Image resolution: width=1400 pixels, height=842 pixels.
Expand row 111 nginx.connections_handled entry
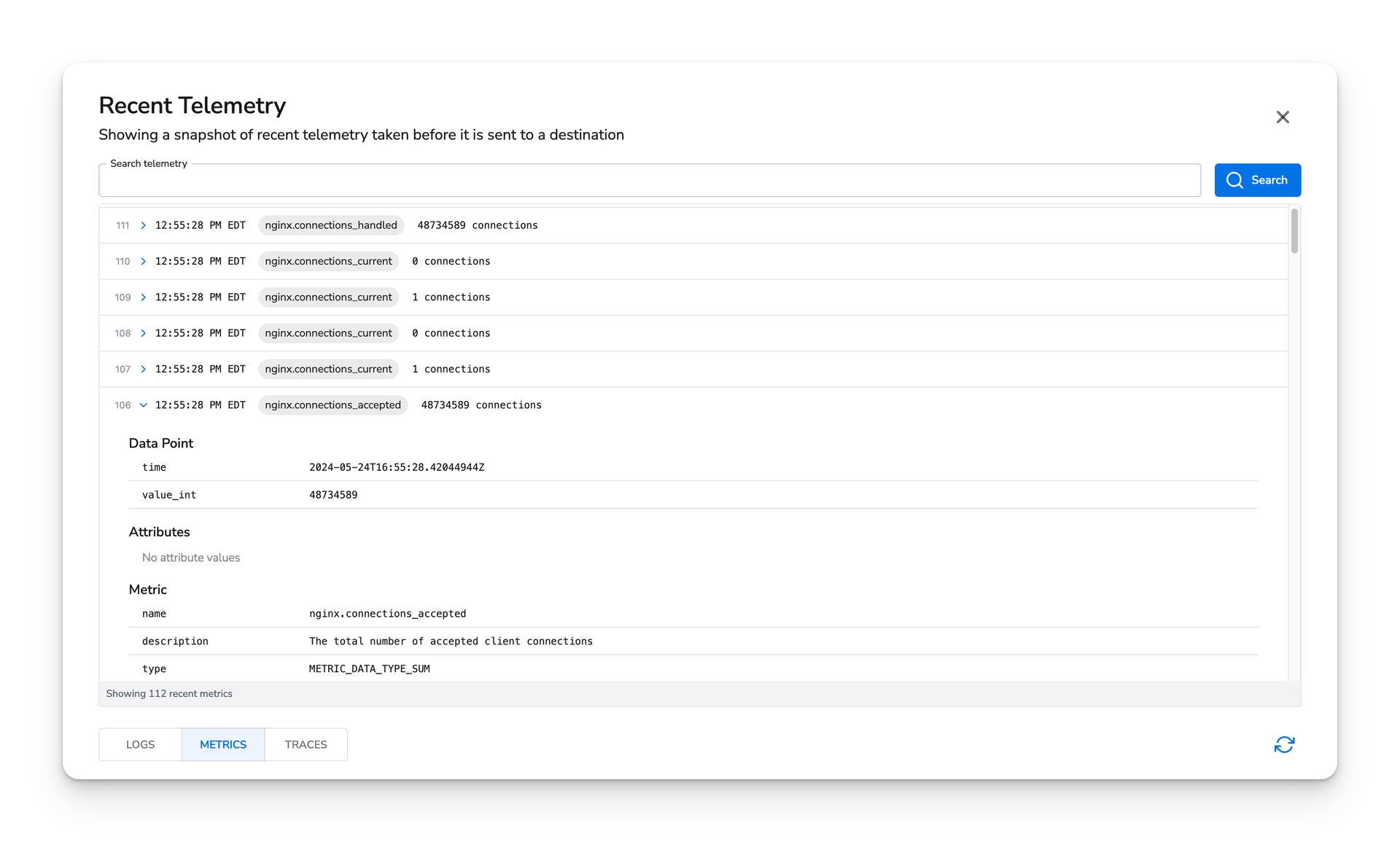[142, 225]
